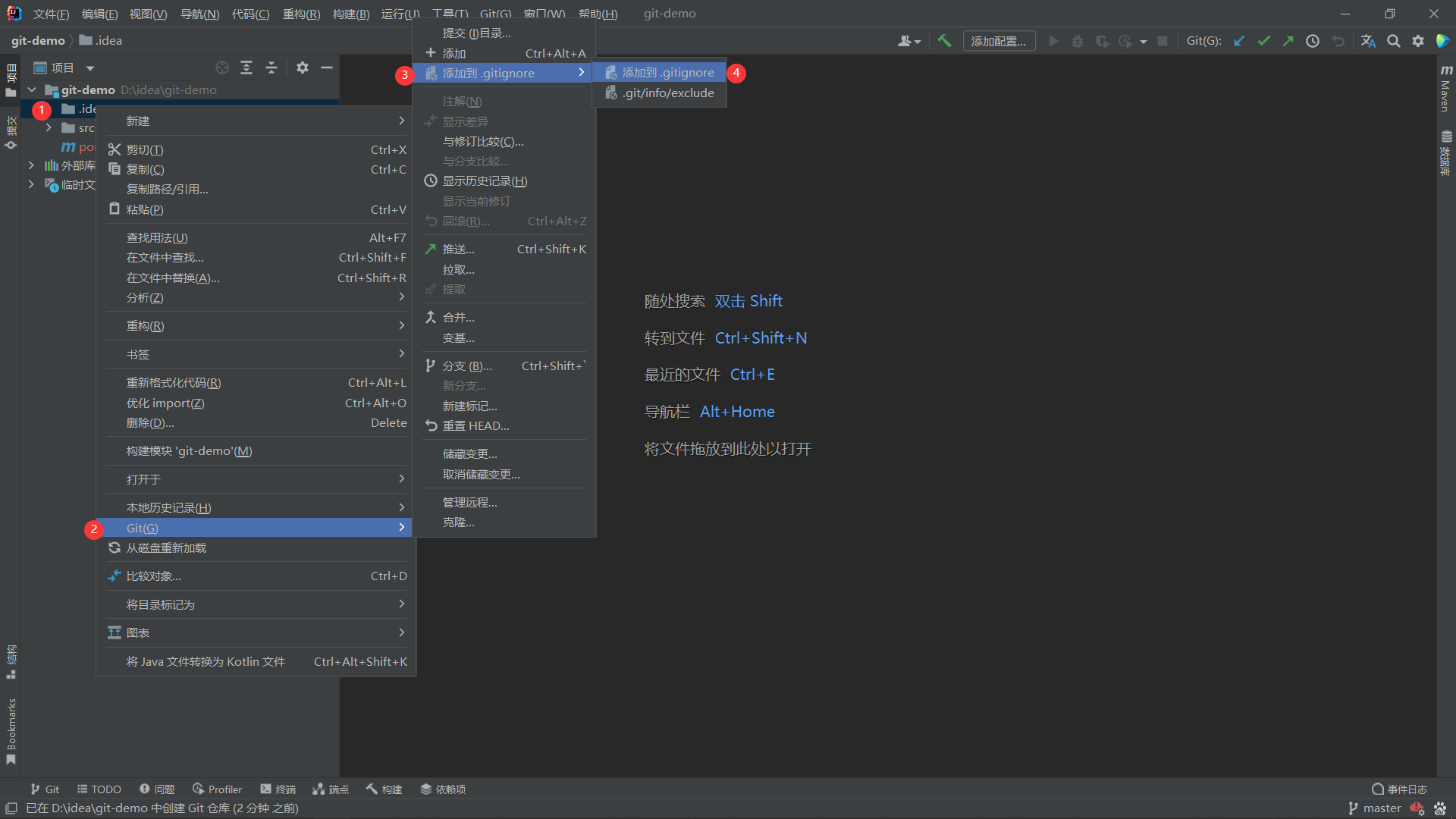The image size is (1456, 819).
Task: Open 导航 menu in menu bar
Action: pyautogui.click(x=199, y=14)
